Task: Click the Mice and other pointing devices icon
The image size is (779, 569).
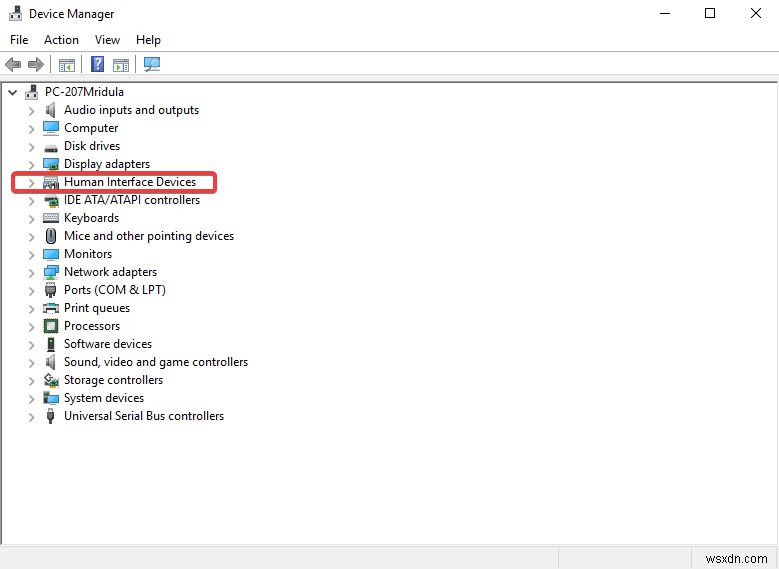Action: click(51, 236)
